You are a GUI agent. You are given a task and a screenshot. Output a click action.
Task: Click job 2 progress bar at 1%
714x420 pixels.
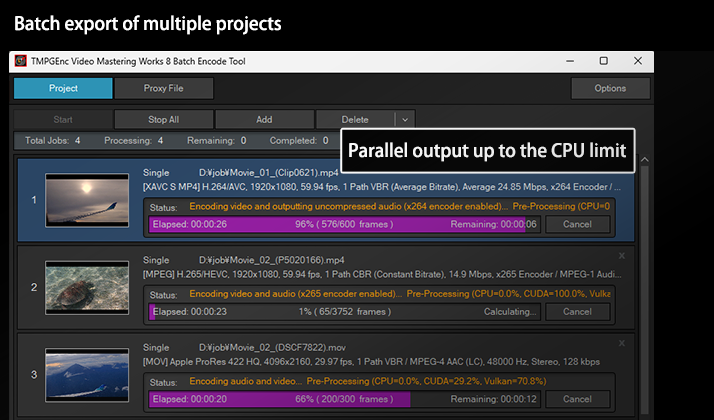344,312
